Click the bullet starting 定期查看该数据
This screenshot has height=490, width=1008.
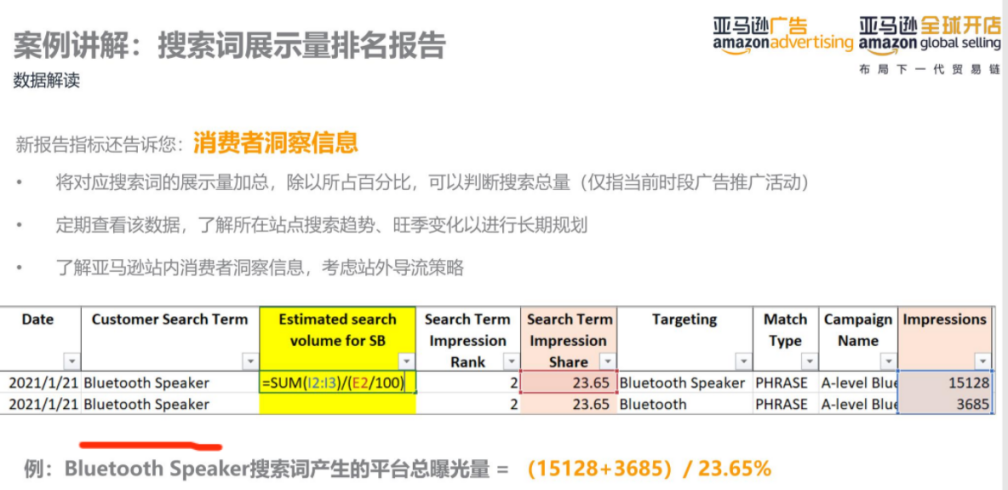coord(321,226)
